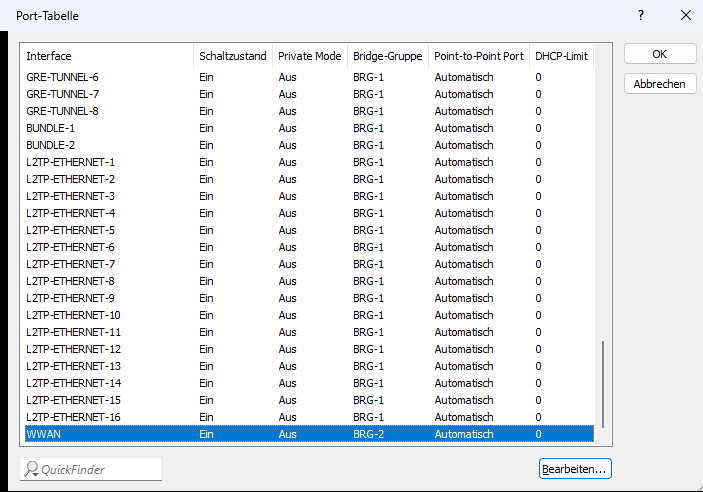Screen dimensions: 703x492
Task: Click the OK button
Action: pos(659,54)
